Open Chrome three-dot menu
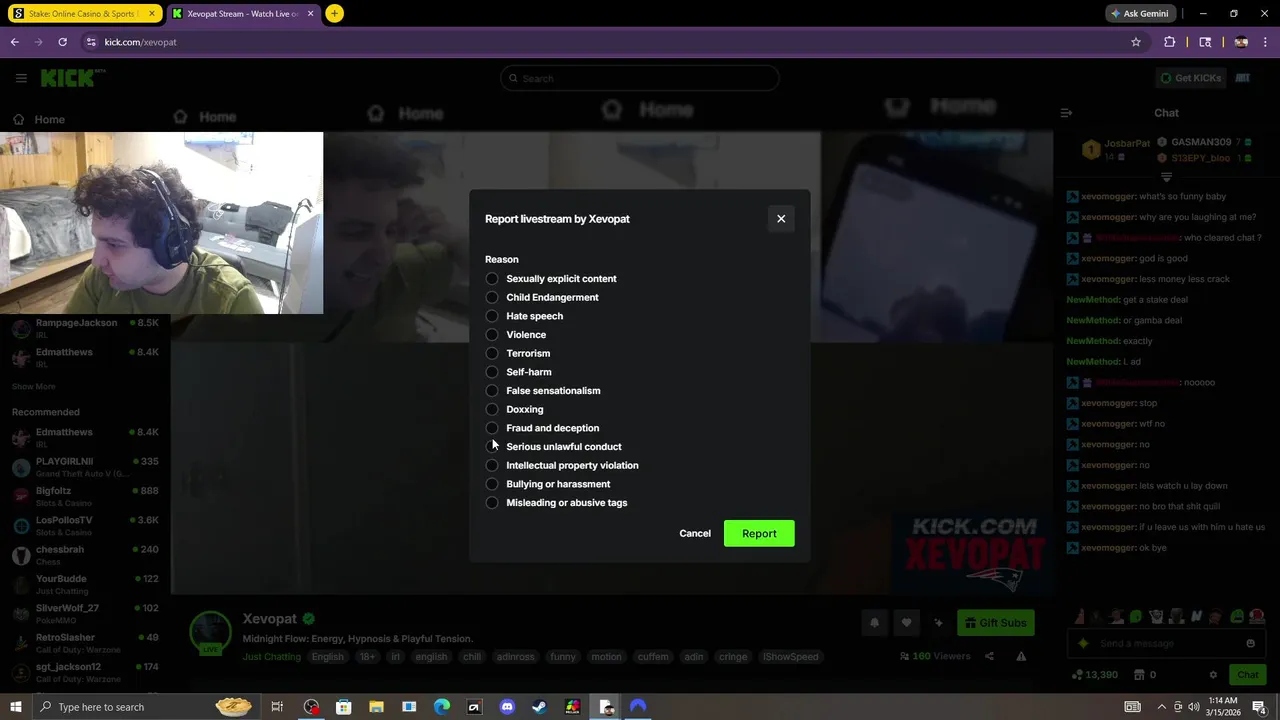The height and width of the screenshot is (720, 1280). pos(1266,42)
